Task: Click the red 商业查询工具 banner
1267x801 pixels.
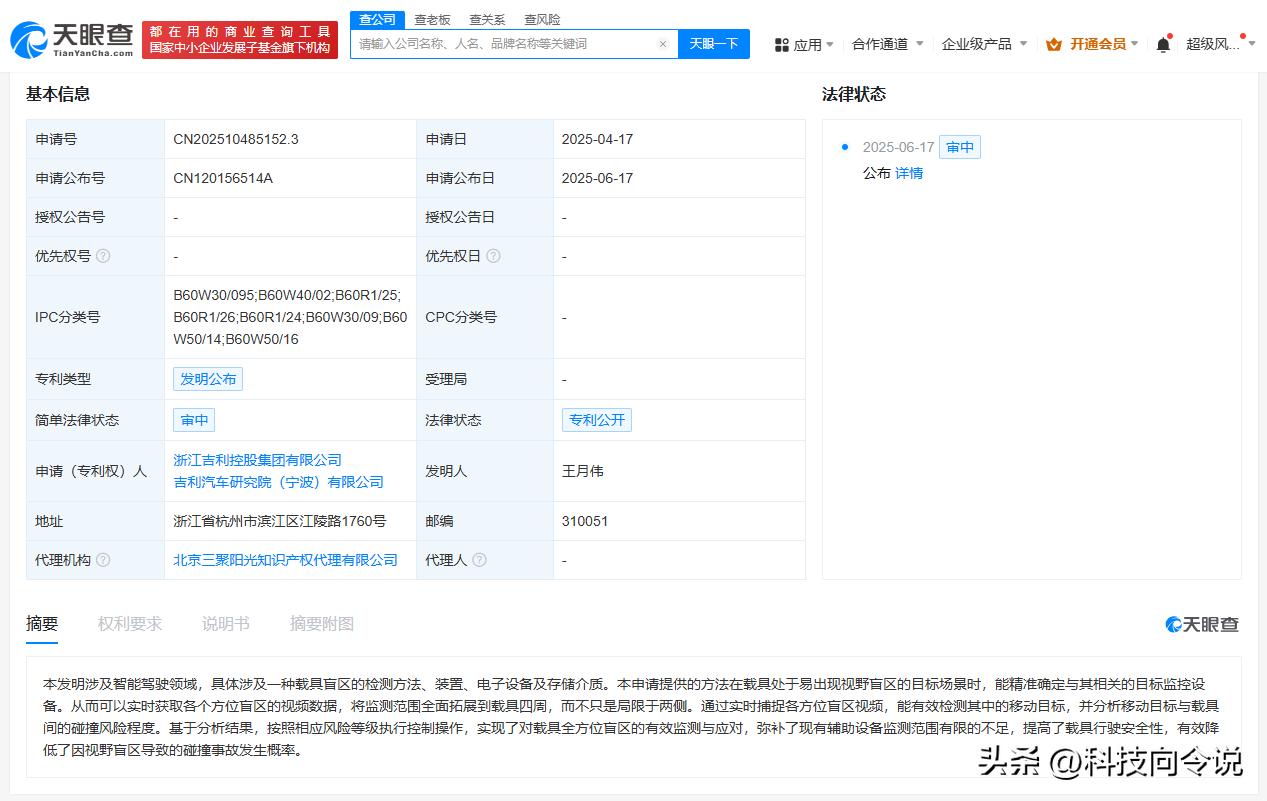Action: click(x=240, y=40)
